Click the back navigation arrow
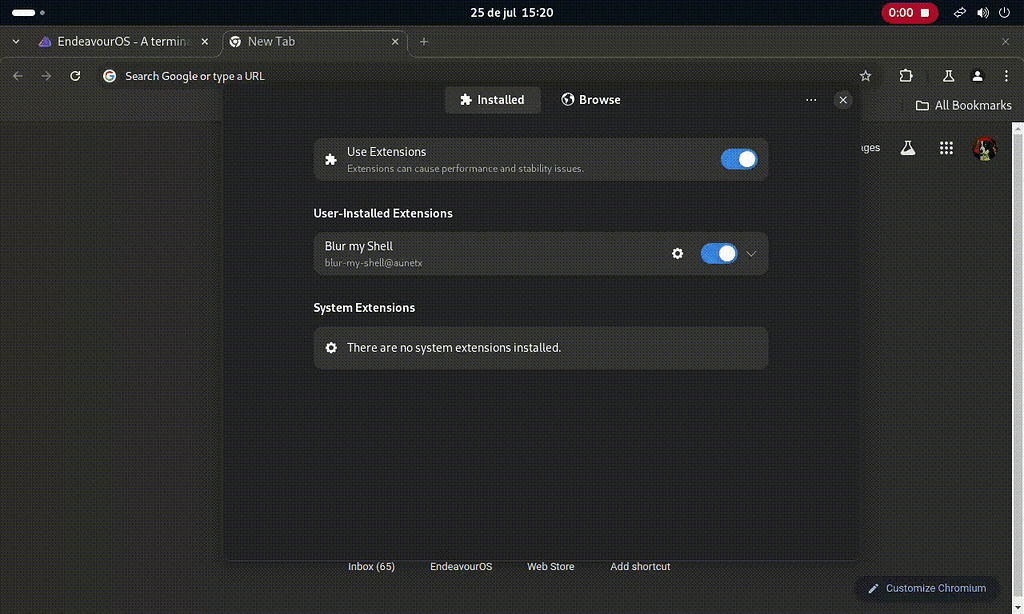 pos(17,75)
